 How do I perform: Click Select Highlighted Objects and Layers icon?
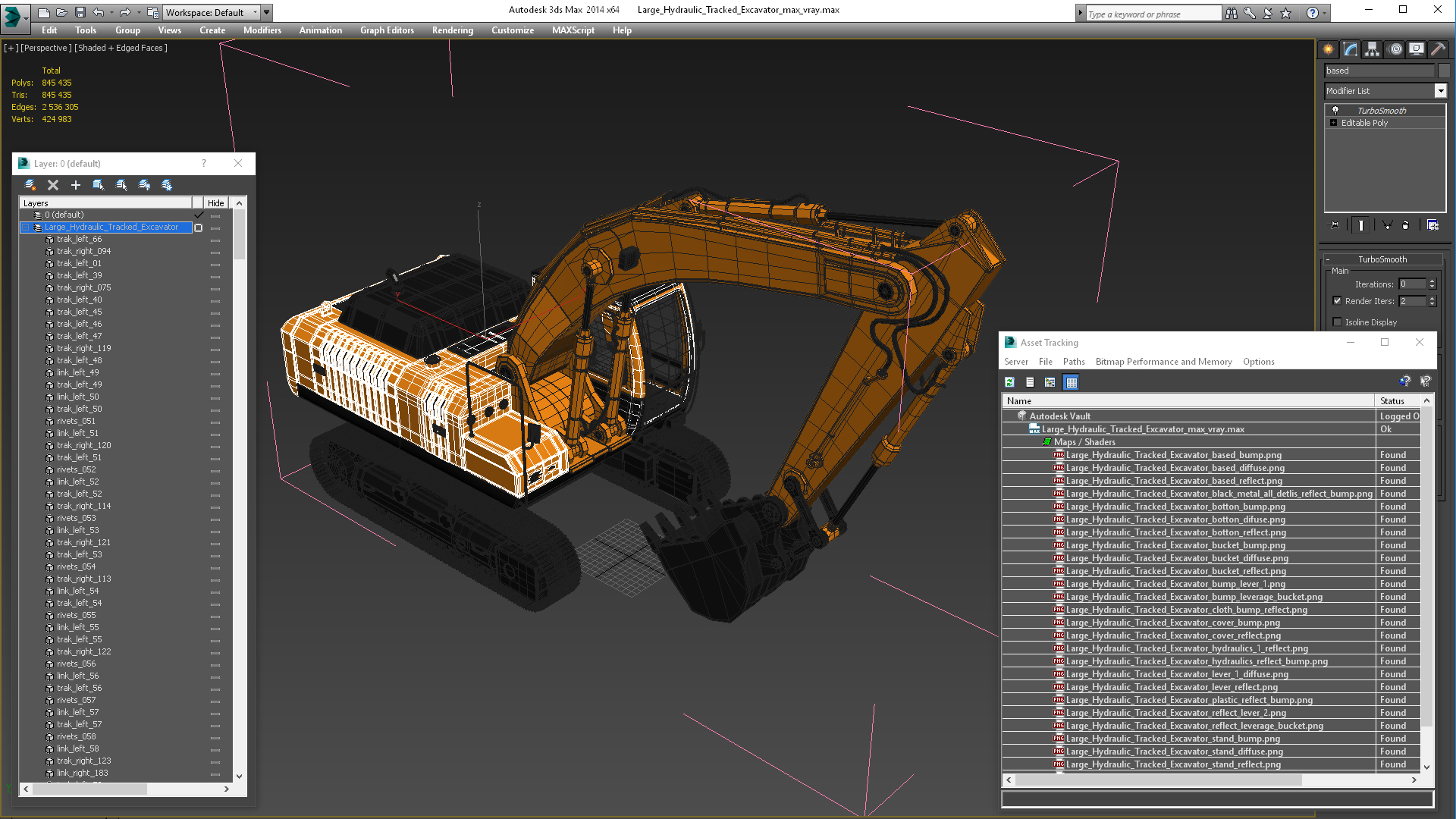[99, 185]
